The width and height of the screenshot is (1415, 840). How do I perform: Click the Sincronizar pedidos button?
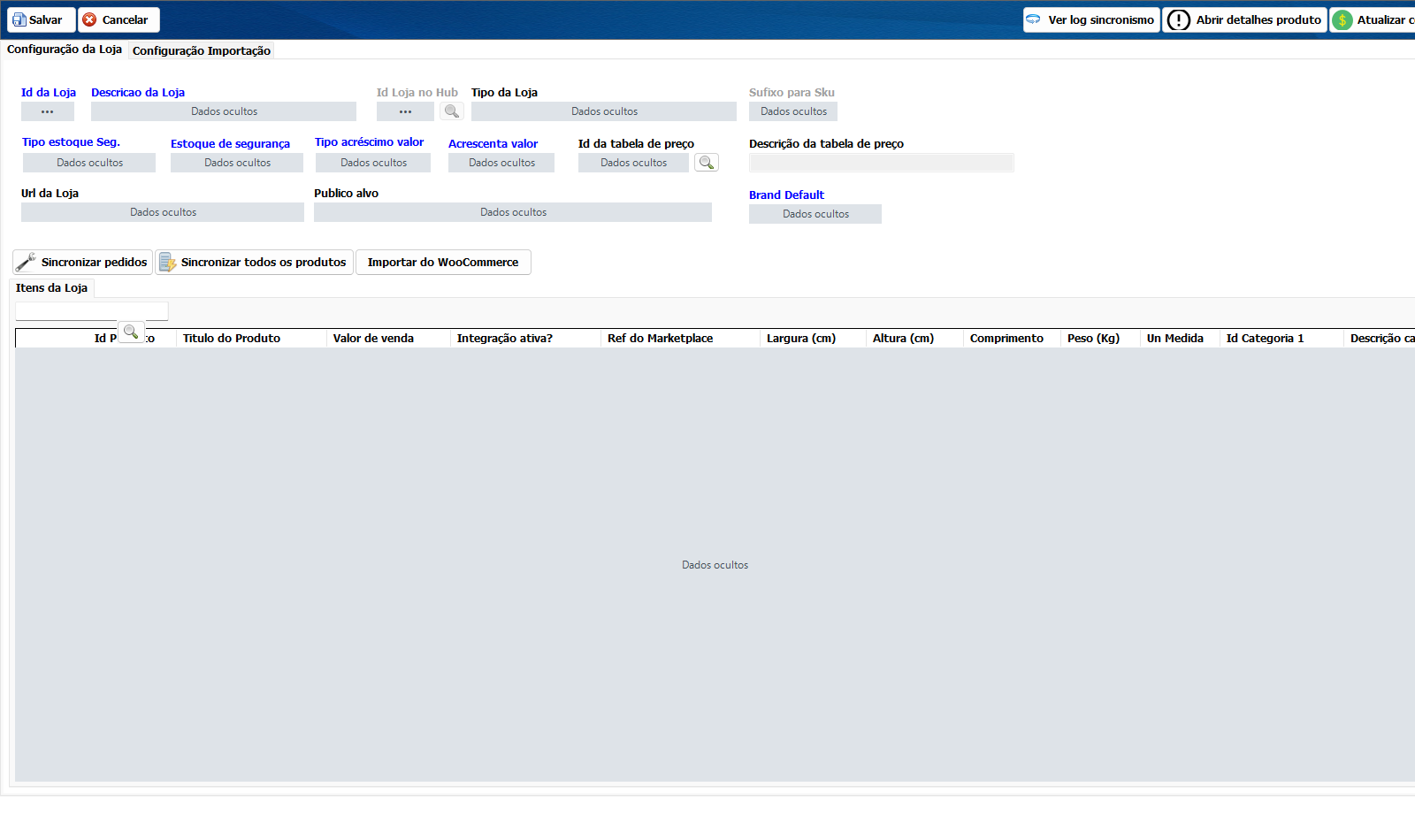82,262
